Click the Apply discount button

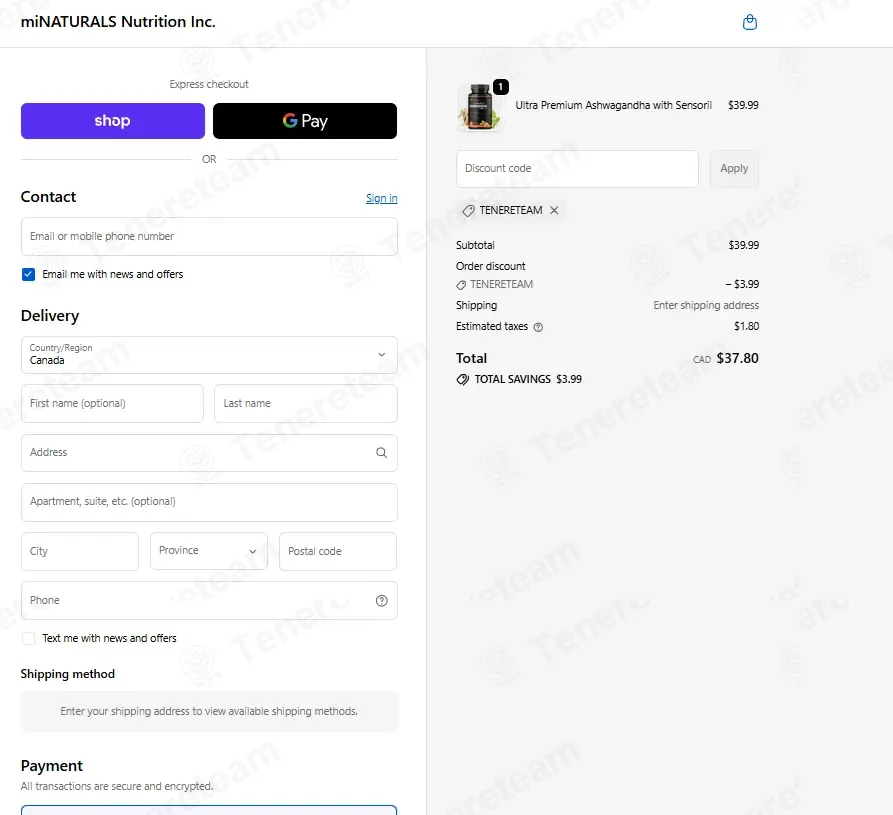(x=734, y=169)
